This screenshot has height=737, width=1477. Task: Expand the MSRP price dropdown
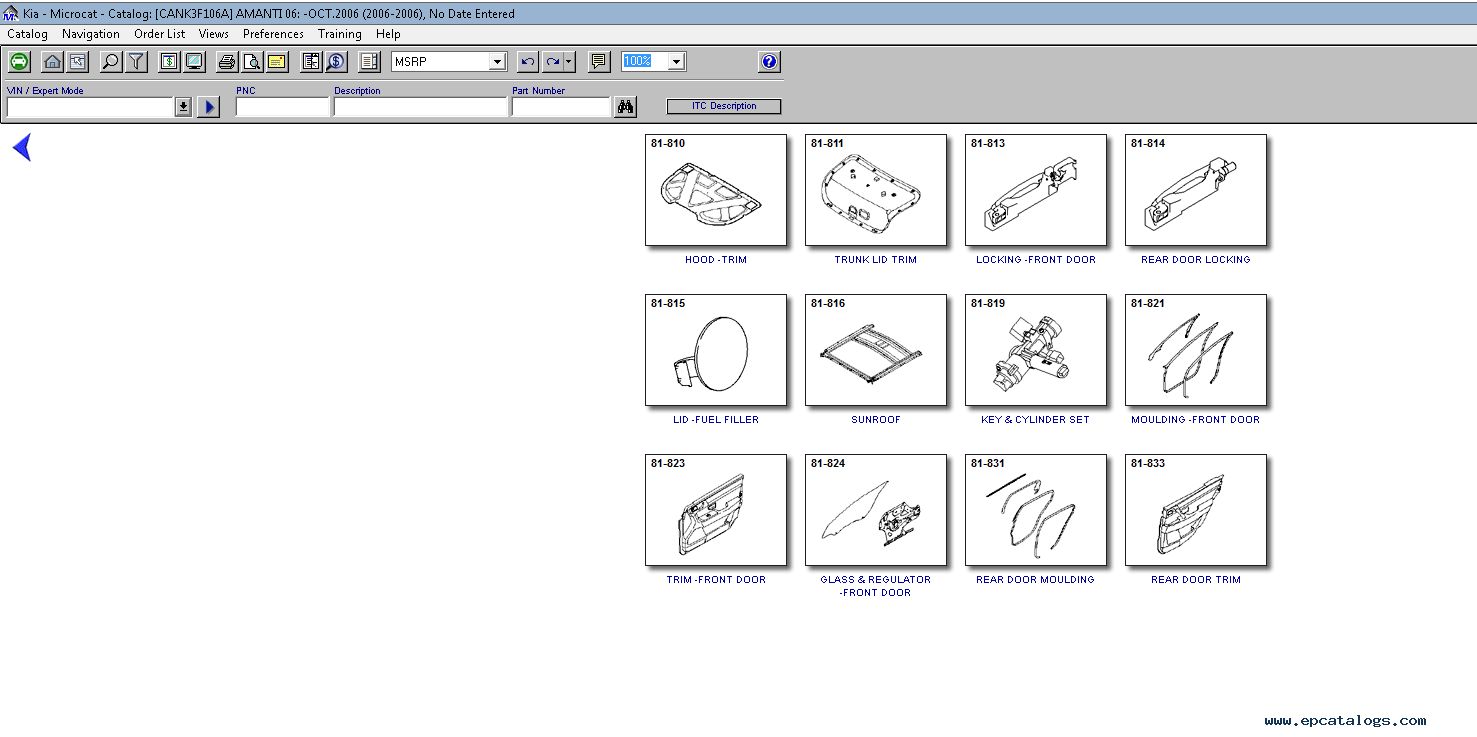(x=497, y=62)
